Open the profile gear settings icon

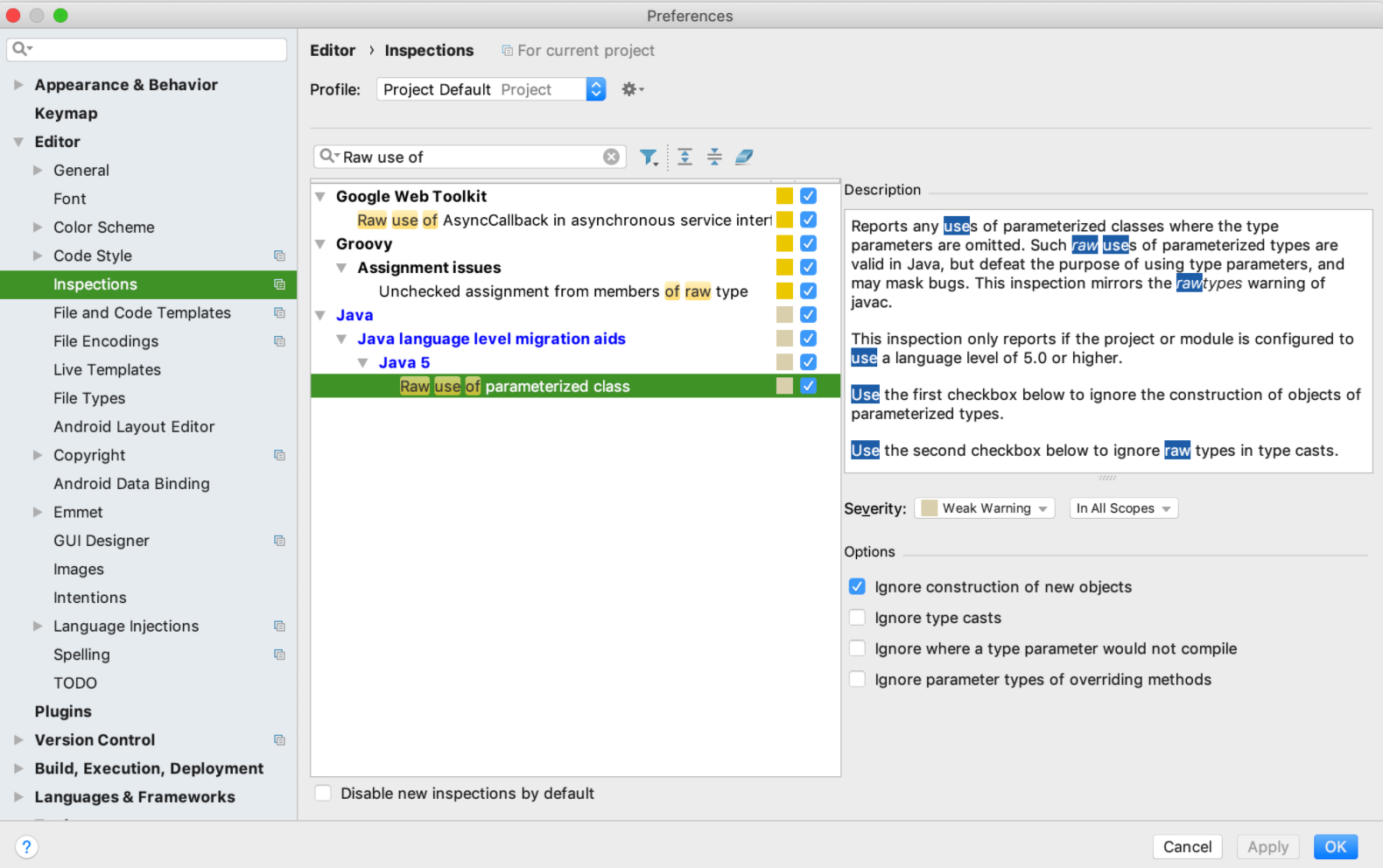point(631,89)
